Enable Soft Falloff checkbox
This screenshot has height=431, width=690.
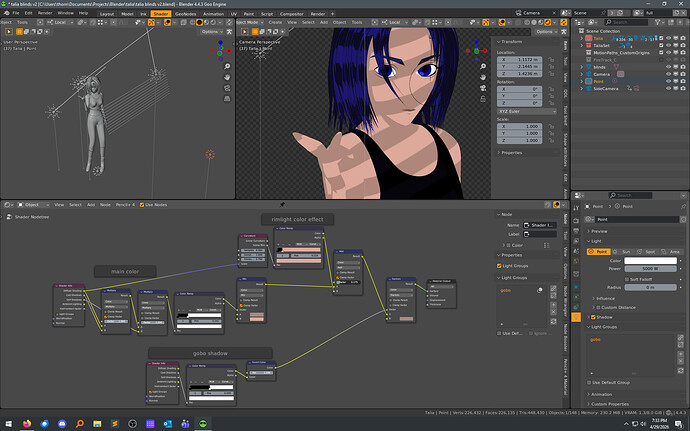click(x=627, y=279)
